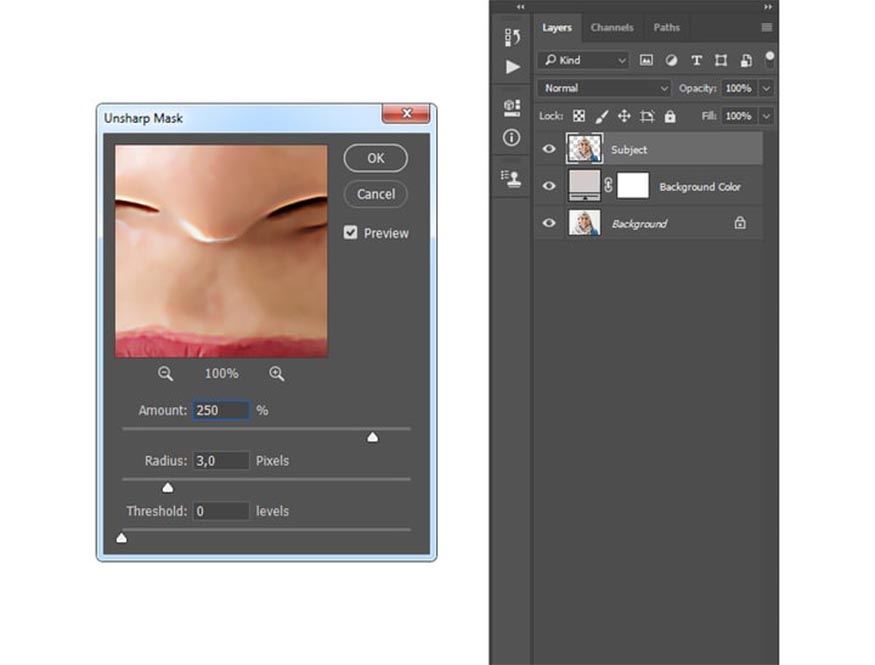This screenshot has height=665, width=875.
Task: Hide the Background Color layer
Action: pyautogui.click(x=549, y=186)
